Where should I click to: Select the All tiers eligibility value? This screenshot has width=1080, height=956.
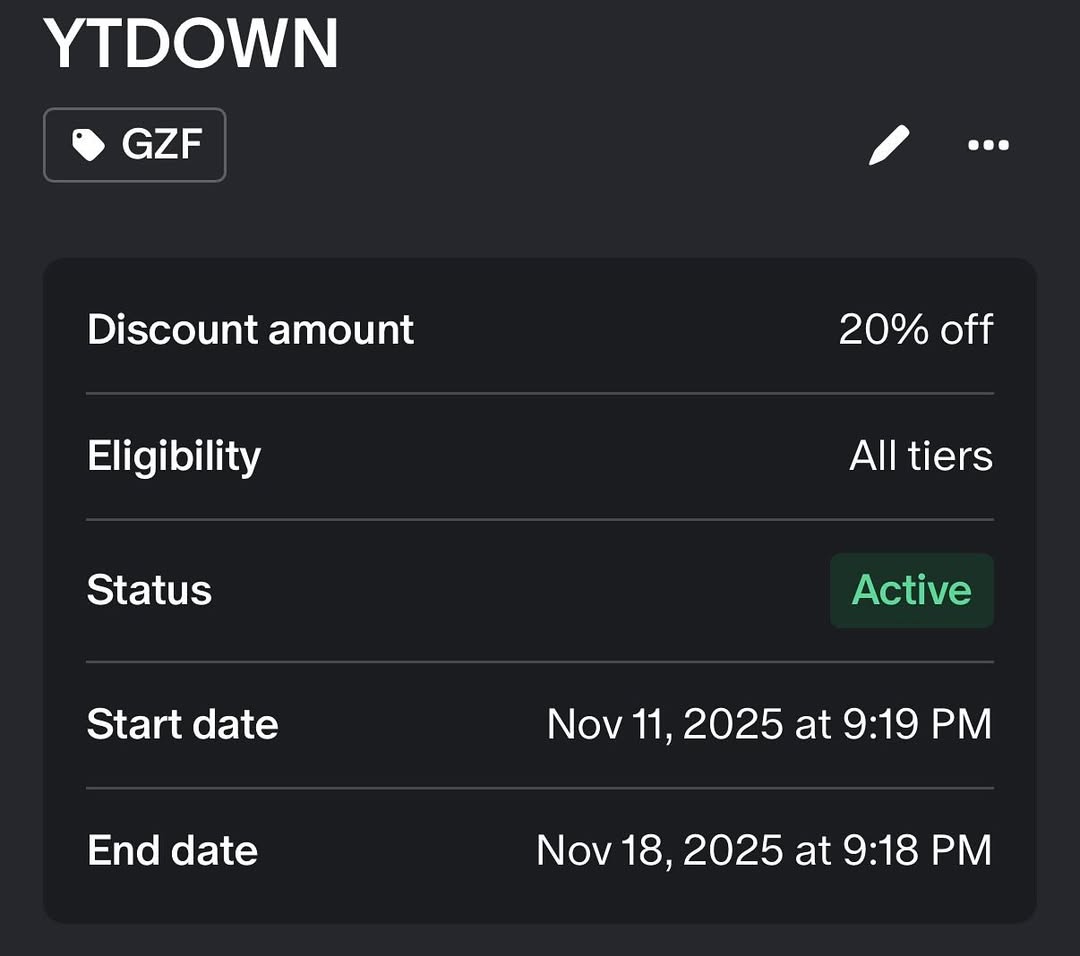pyautogui.click(x=921, y=457)
